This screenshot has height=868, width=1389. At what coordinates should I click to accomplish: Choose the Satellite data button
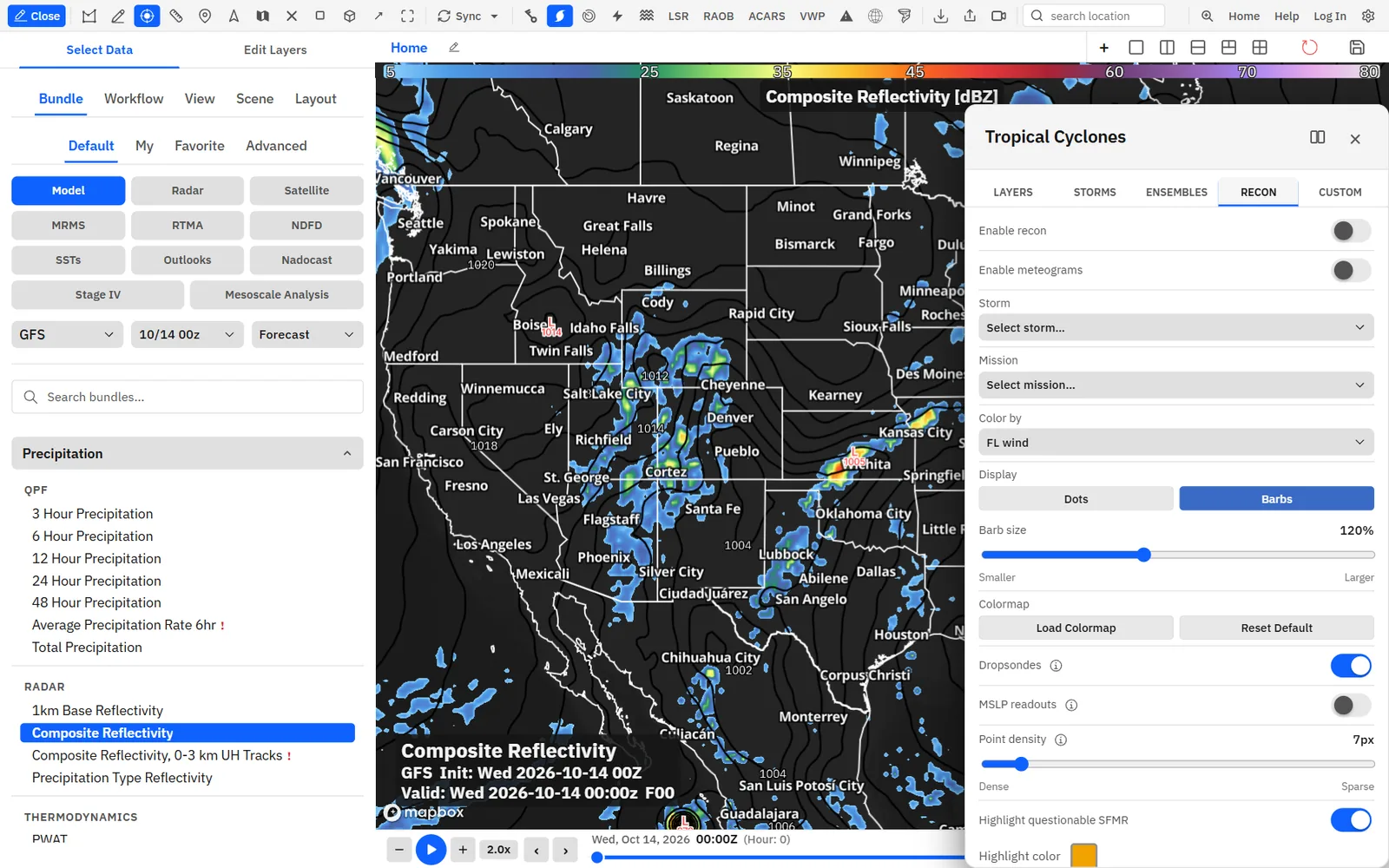[x=306, y=190]
